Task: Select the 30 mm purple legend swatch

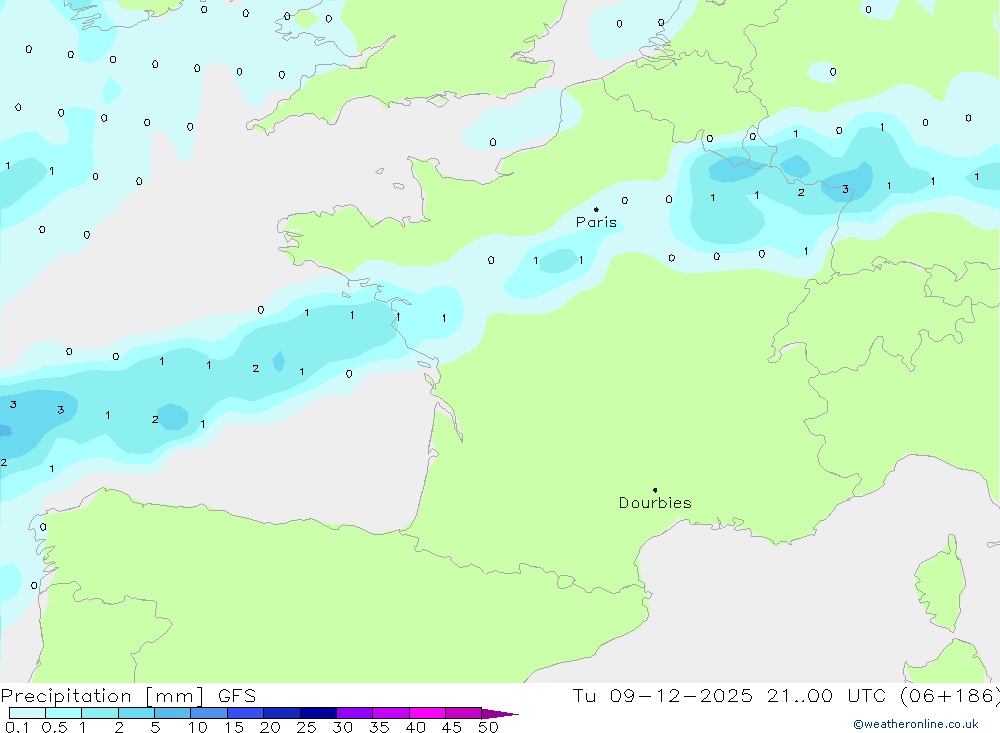Action: (x=354, y=713)
